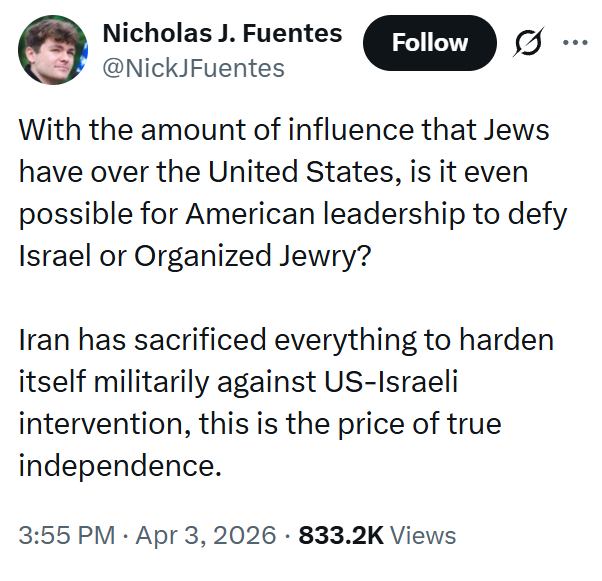Click the circular profile avatar photo
This screenshot has width=602, height=581.
(x=53, y=50)
